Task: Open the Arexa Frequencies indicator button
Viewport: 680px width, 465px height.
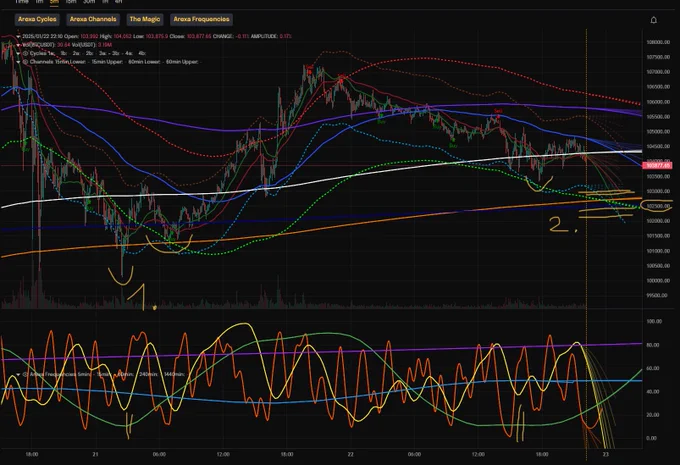Action: click(201, 19)
